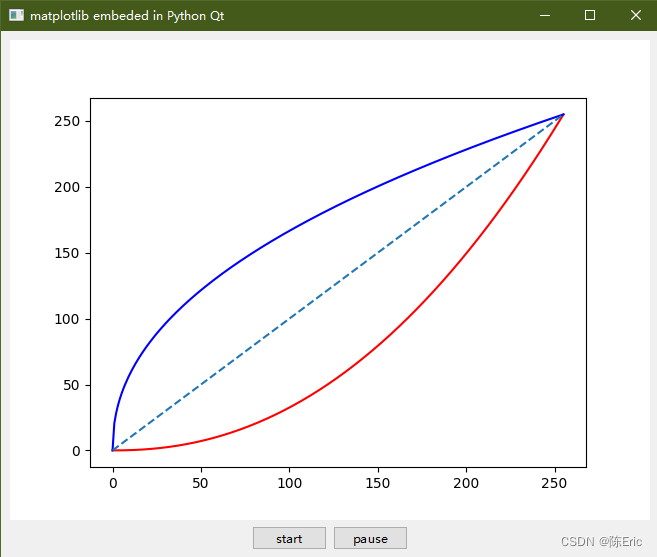
Task: Maximize the matplotlib window
Action: [x=590, y=16]
